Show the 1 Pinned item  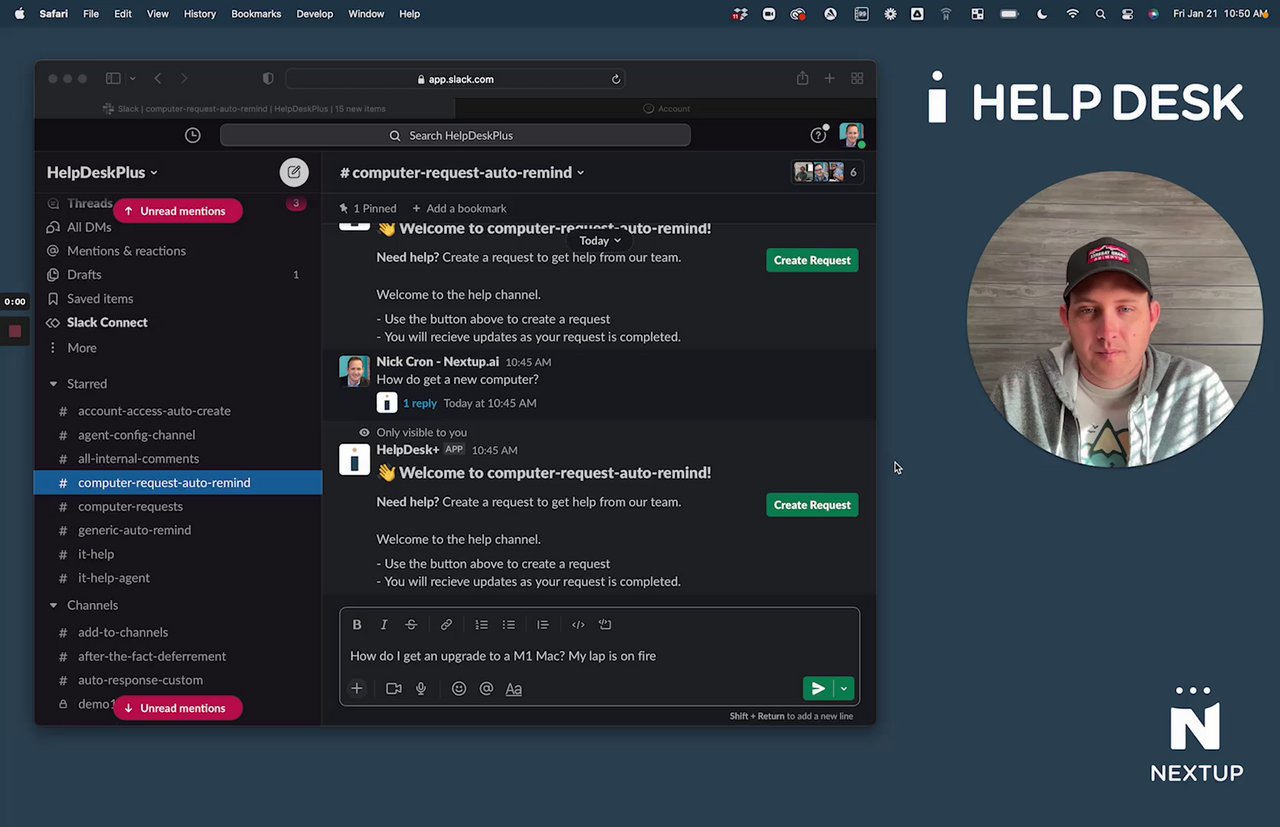[367, 208]
